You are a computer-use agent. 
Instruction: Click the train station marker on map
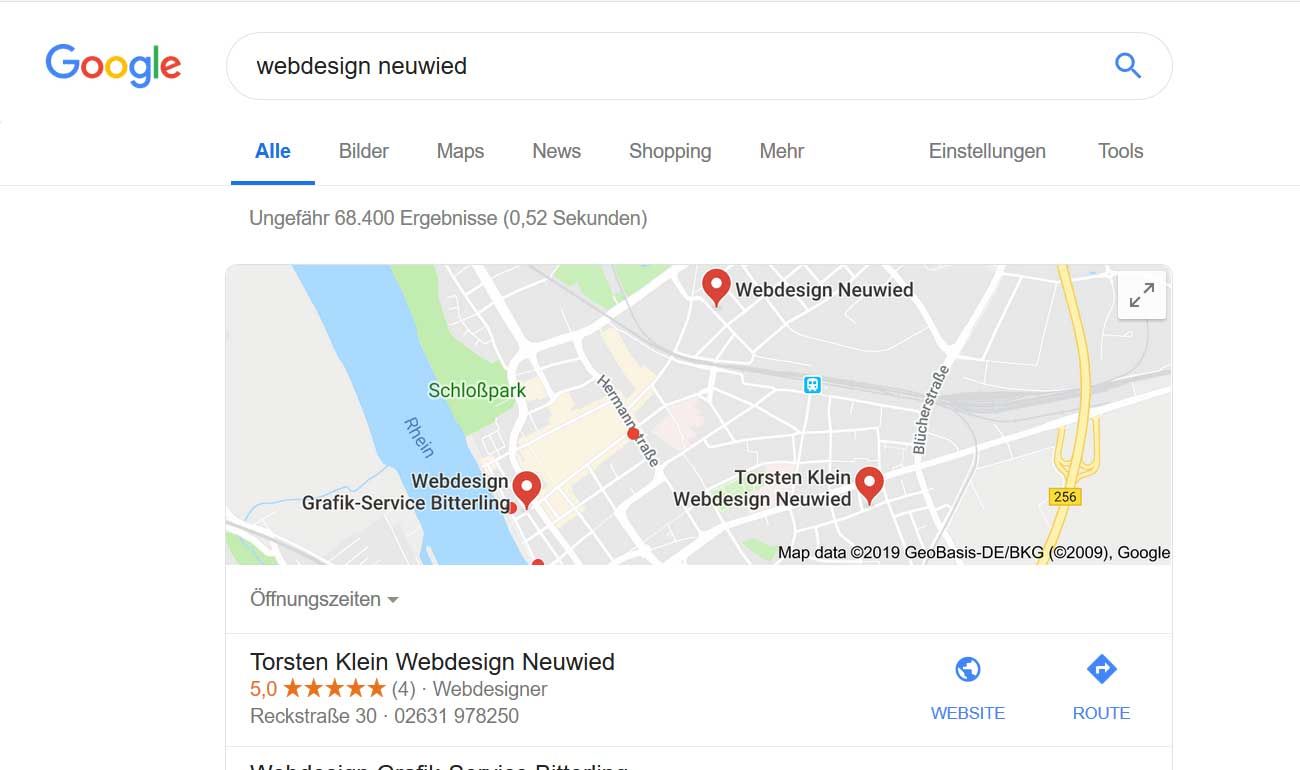point(813,384)
